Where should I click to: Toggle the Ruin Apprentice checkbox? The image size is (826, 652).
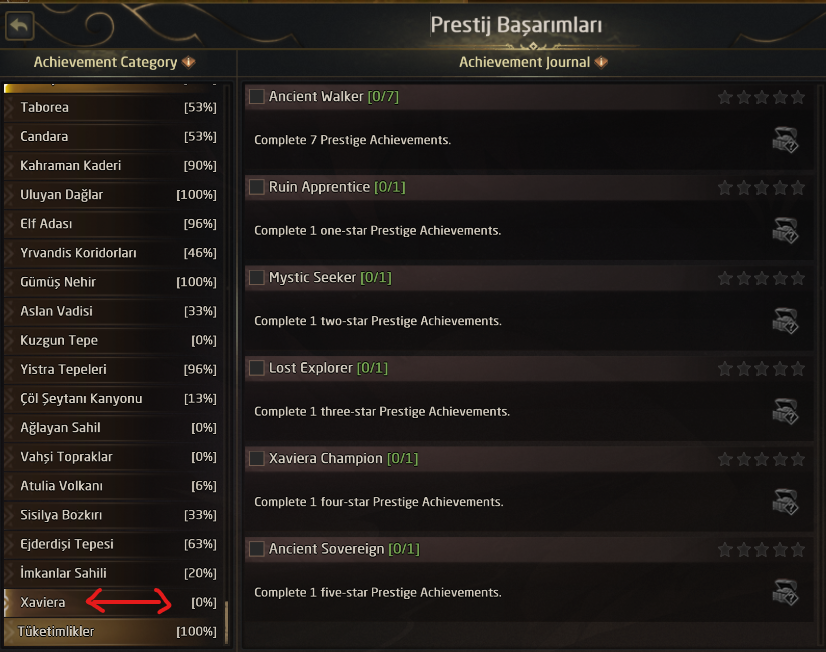click(x=257, y=187)
